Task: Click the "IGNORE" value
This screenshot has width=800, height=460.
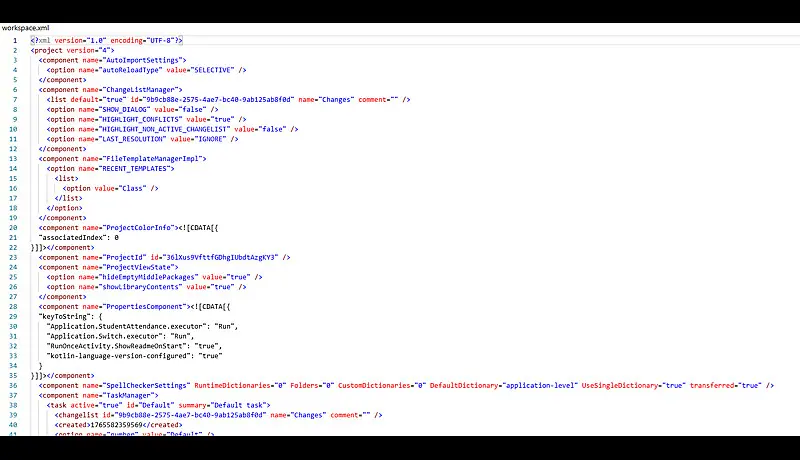Action: 210,139
